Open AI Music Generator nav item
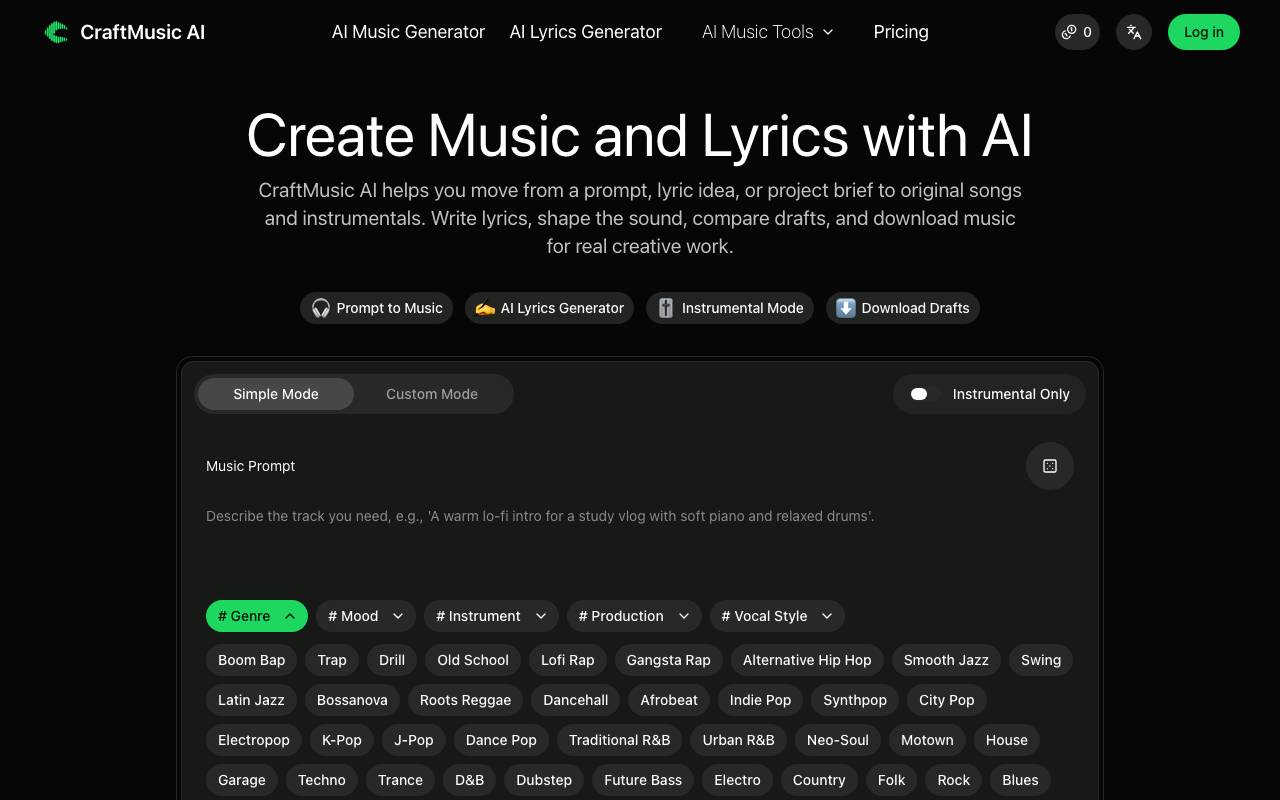 (408, 32)
